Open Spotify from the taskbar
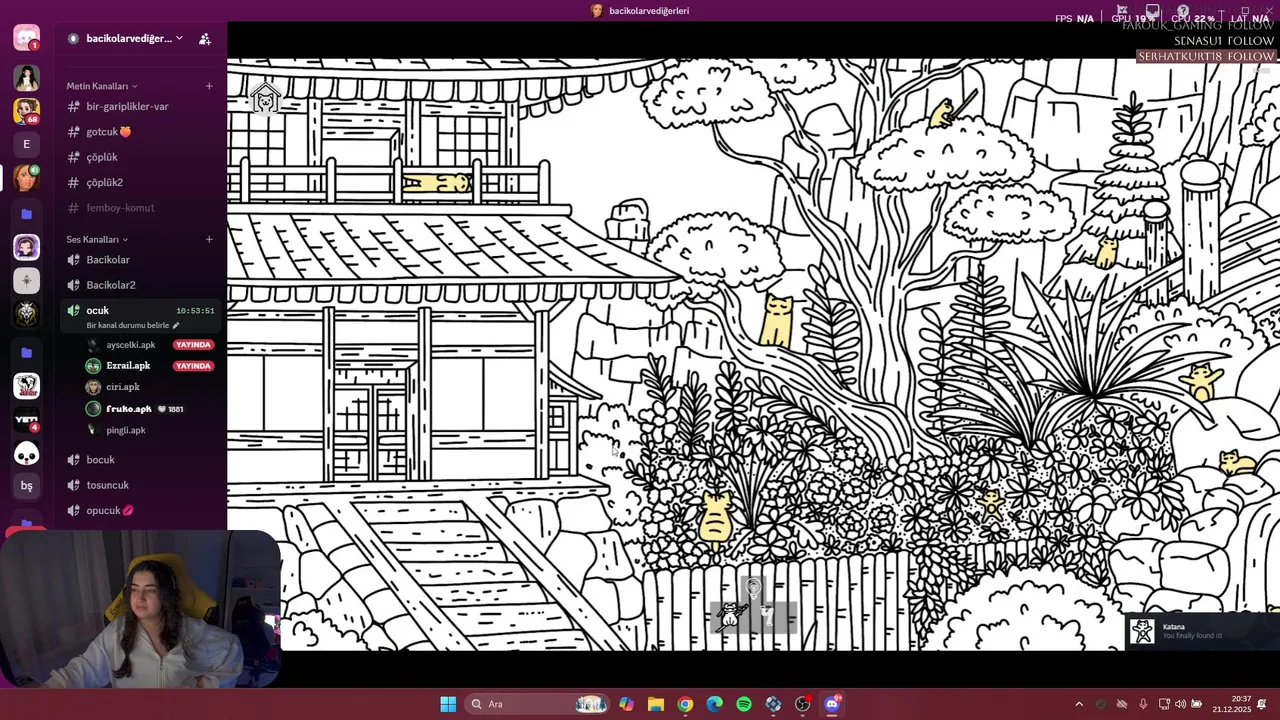 (x=744, y=704)
